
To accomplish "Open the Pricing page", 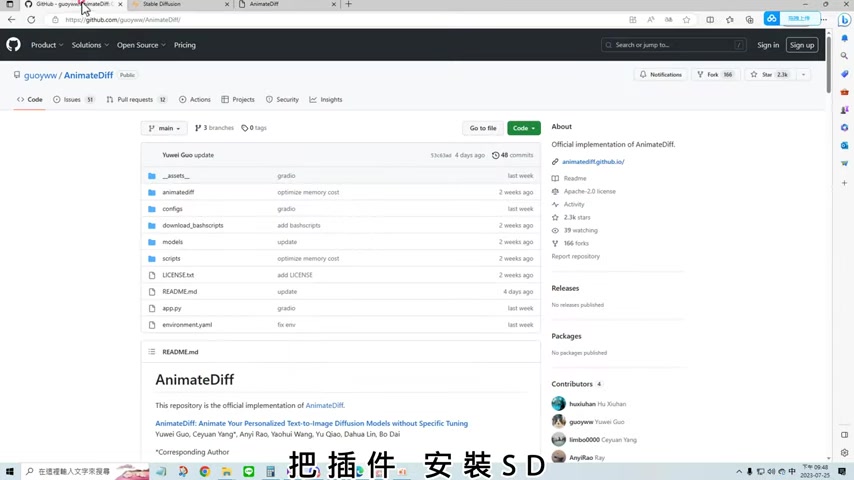I will coord(185,45).
